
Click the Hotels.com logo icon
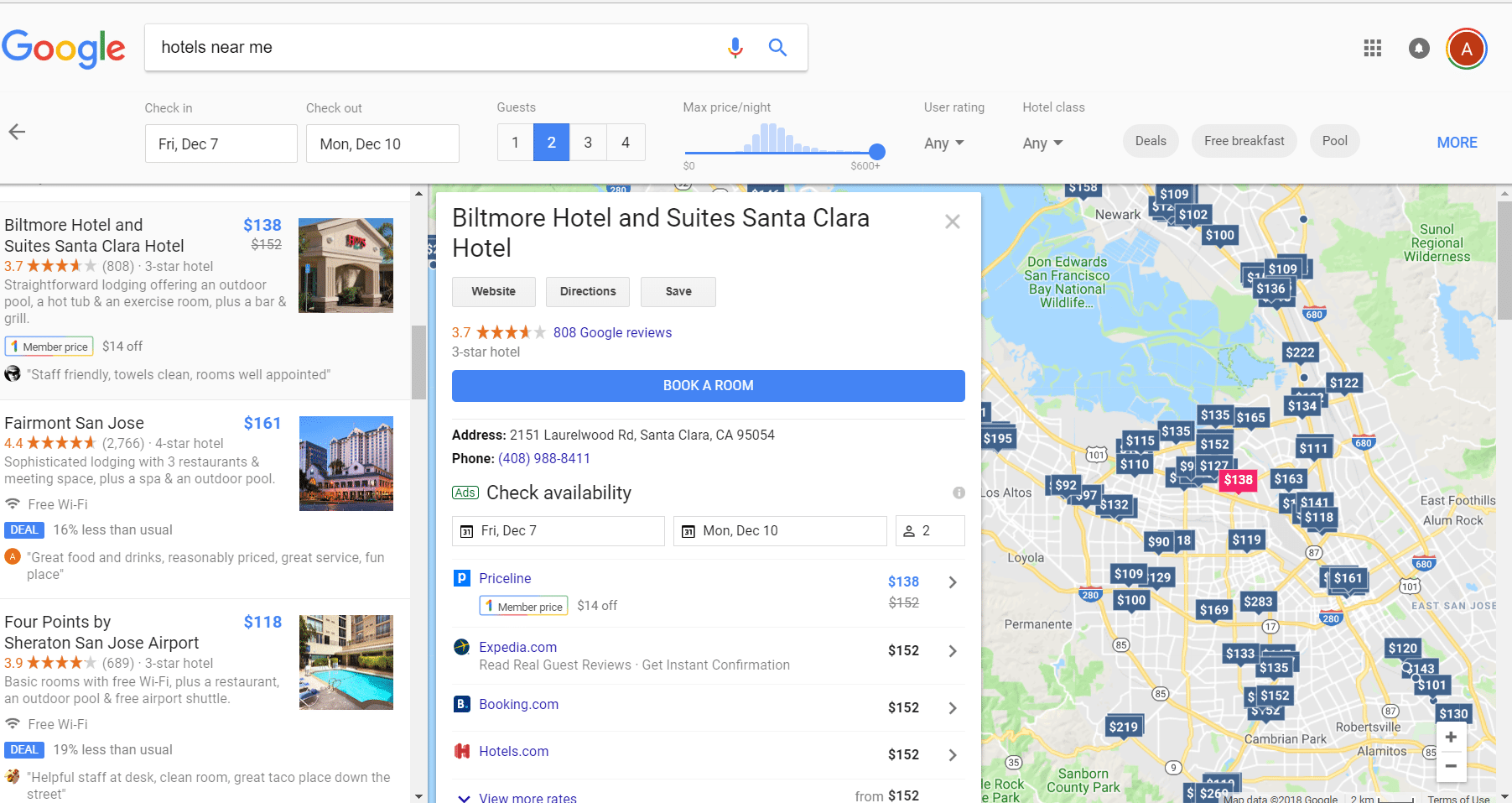[462, 751]
